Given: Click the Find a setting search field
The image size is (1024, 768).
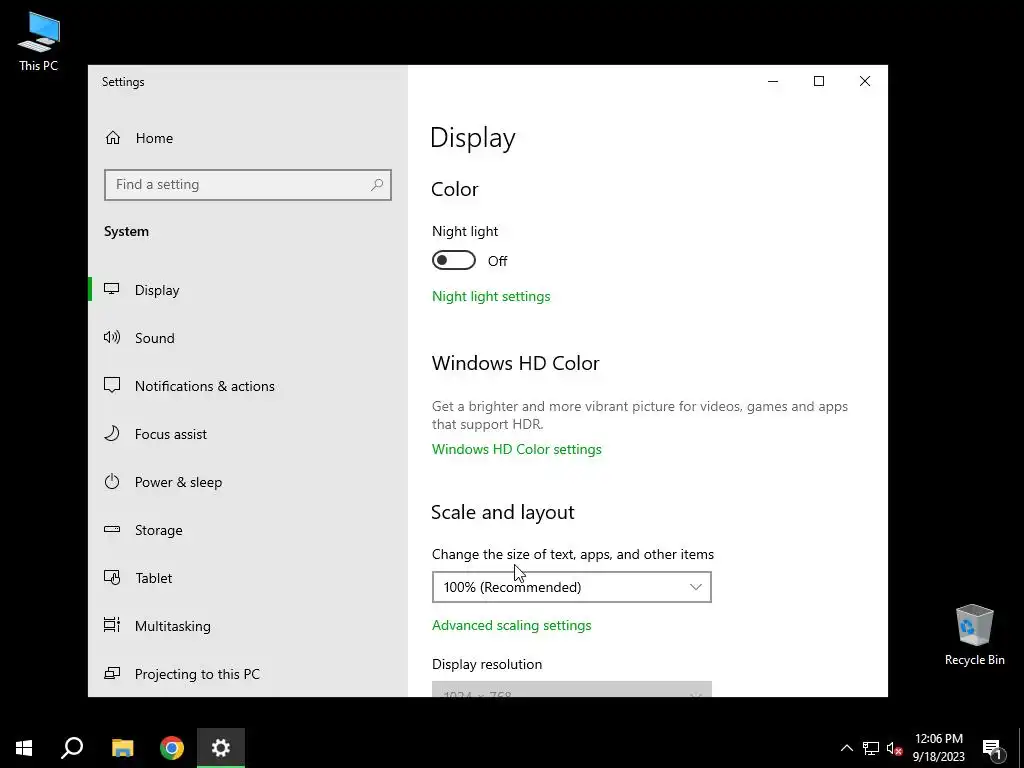Looking at the screenshot, I should coord(248,185).
